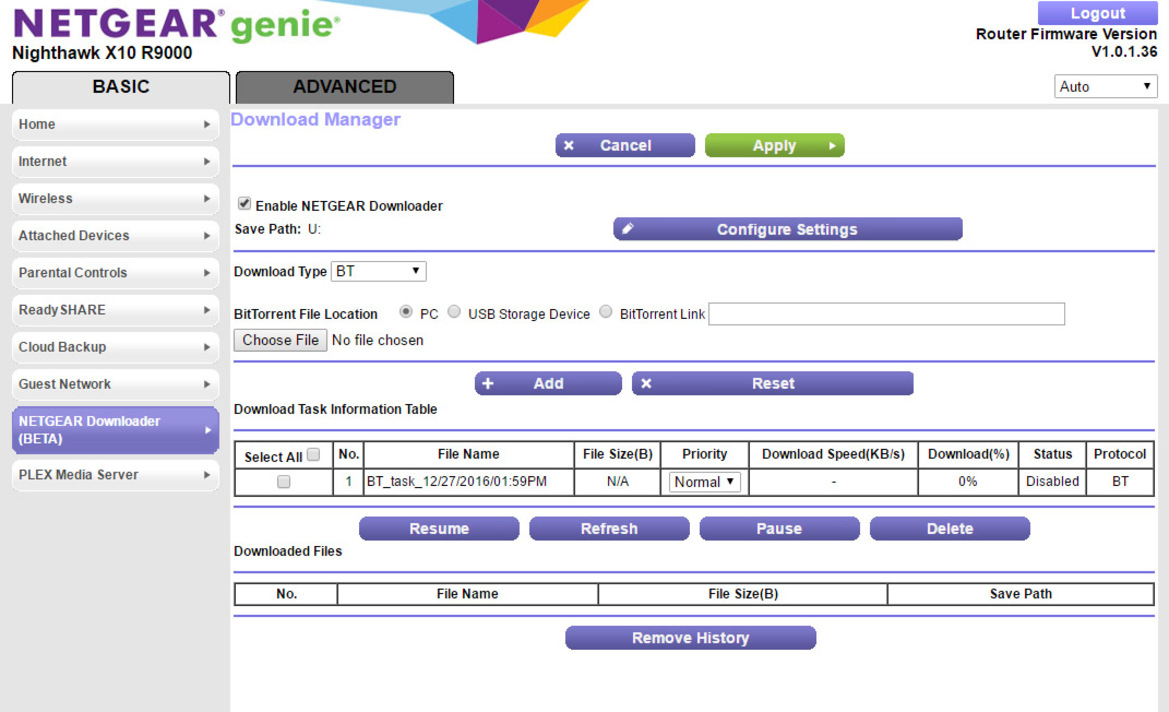Click the Download Speed(KB/s) column header
1169x712 pixels.
click(x=834, y=454)
